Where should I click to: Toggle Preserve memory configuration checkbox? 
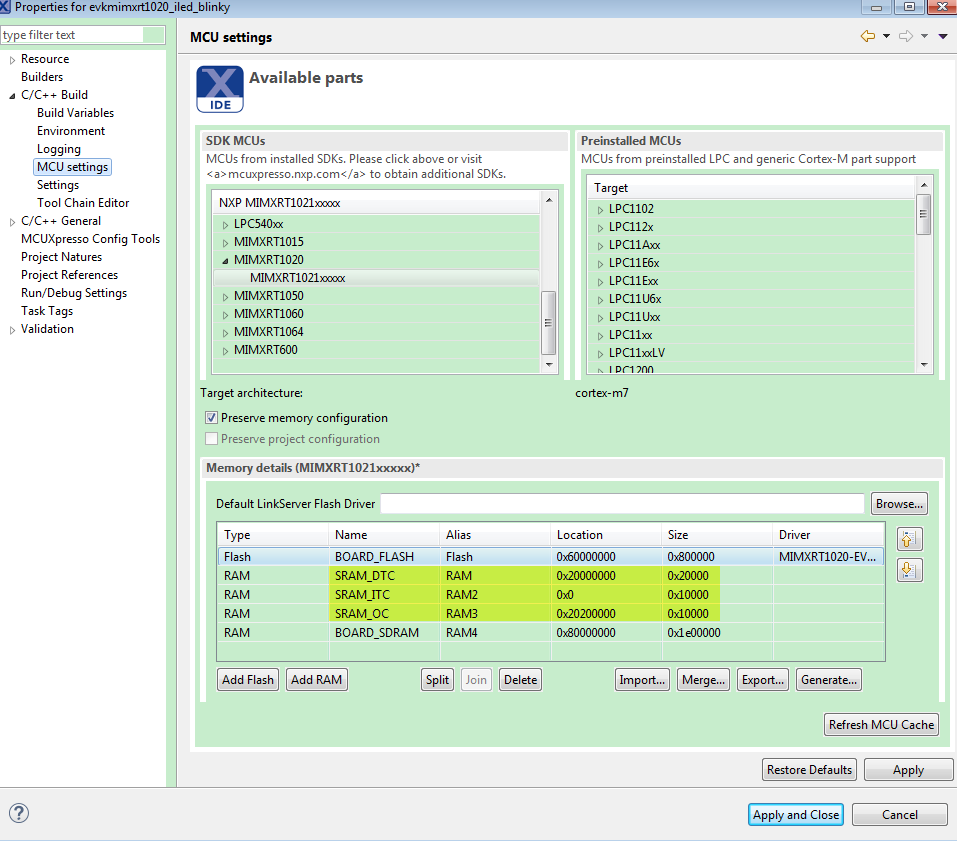(211, 417)
